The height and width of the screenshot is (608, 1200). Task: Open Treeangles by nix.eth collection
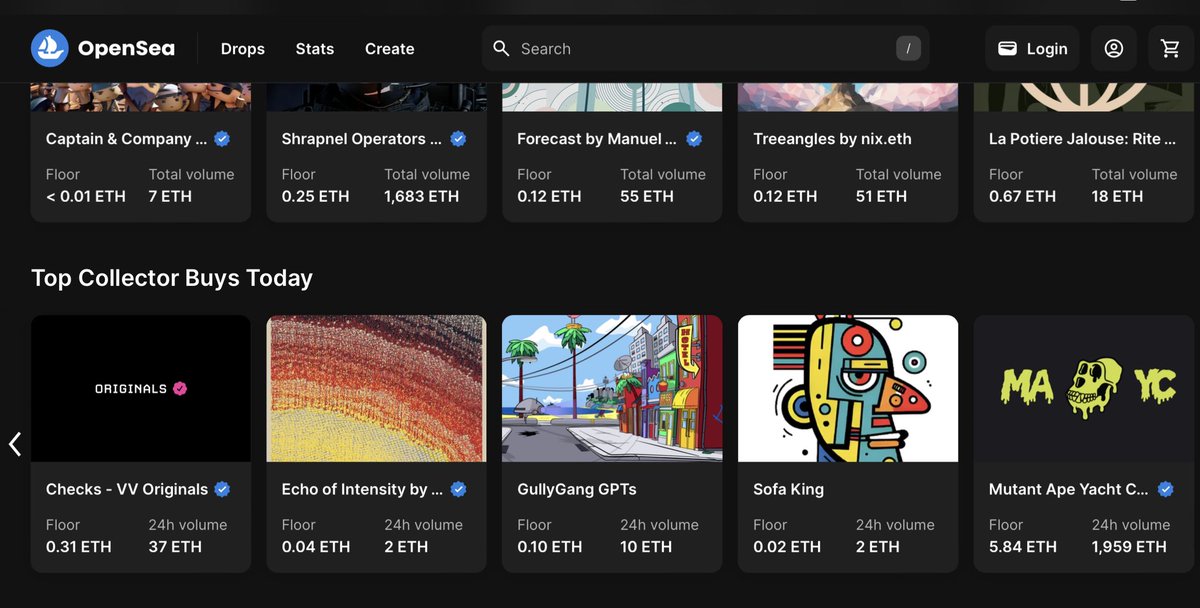832,139
